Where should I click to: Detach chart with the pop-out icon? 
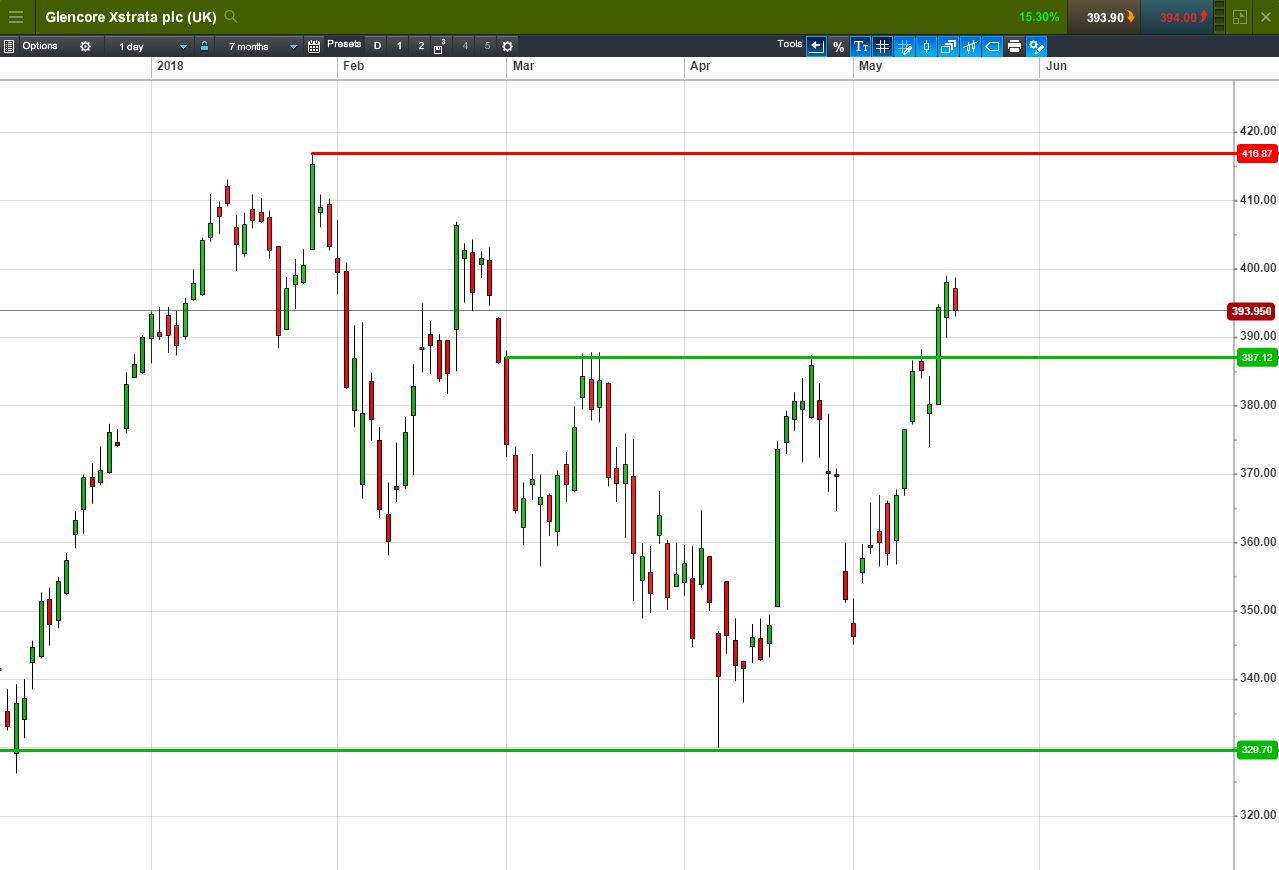click(x=1240, y=17)
